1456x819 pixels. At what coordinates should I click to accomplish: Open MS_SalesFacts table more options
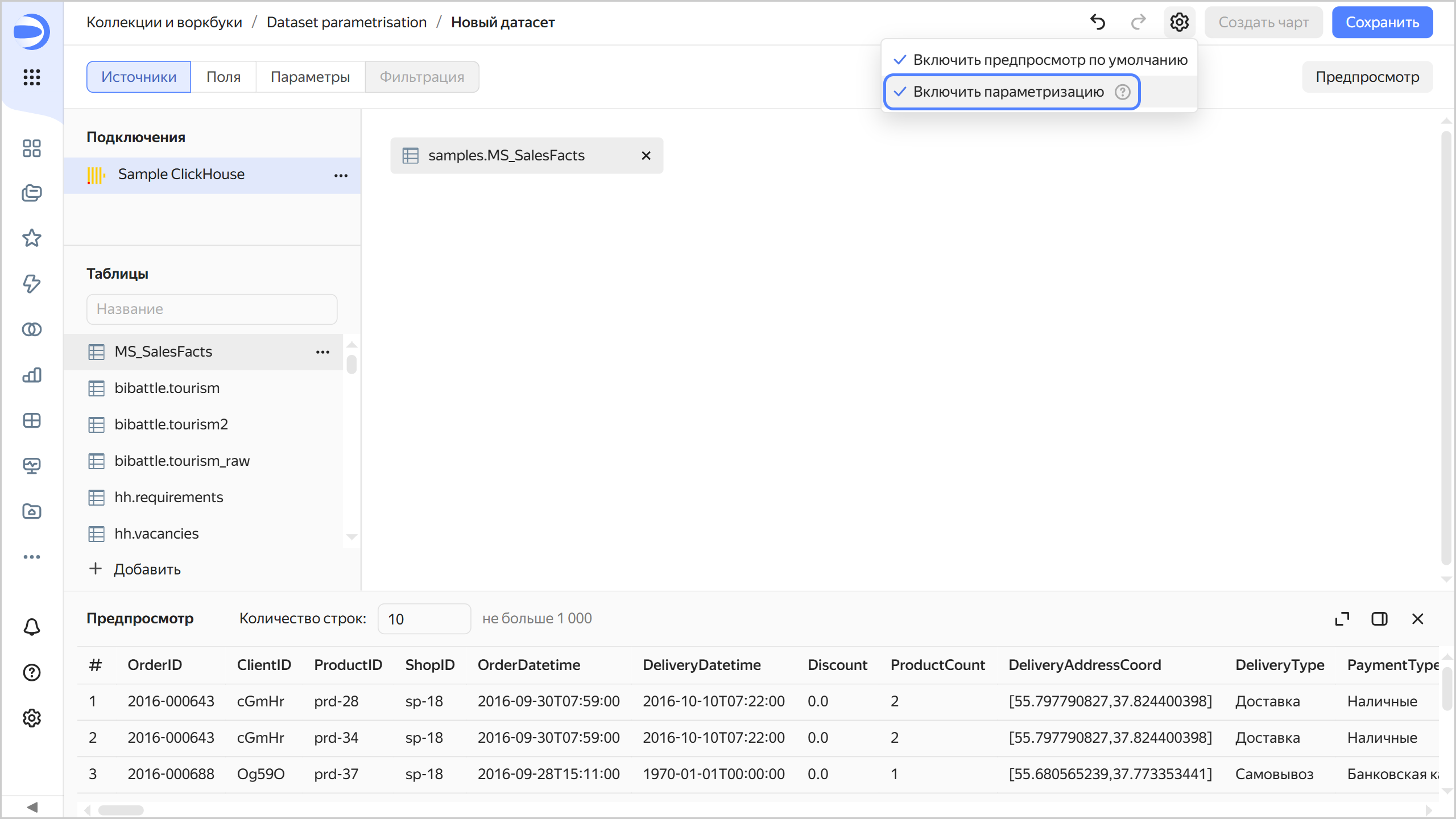pyautogui.click(x=322, y=352)
